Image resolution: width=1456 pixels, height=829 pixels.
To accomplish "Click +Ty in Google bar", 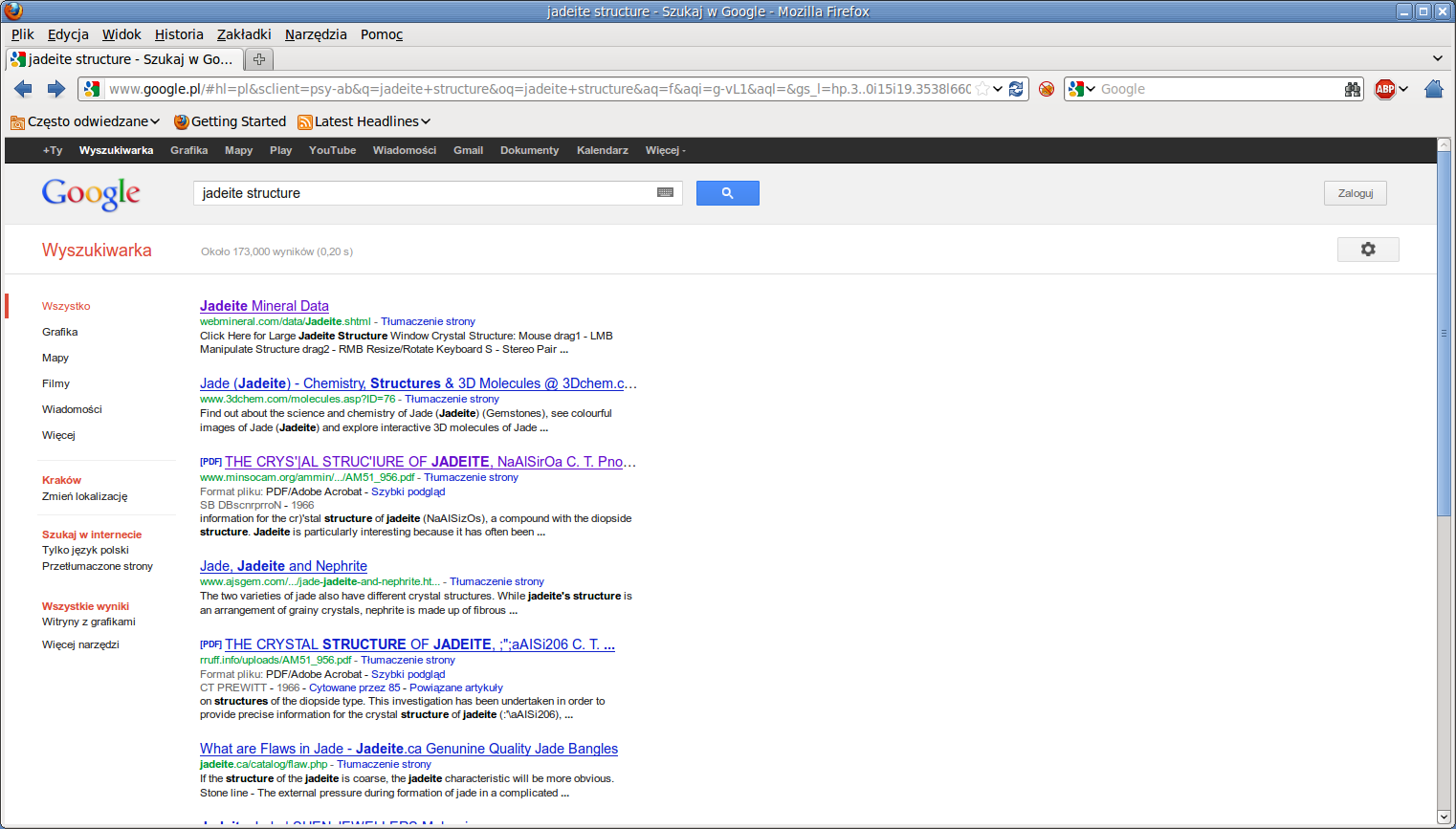I will tap(53, 150).
